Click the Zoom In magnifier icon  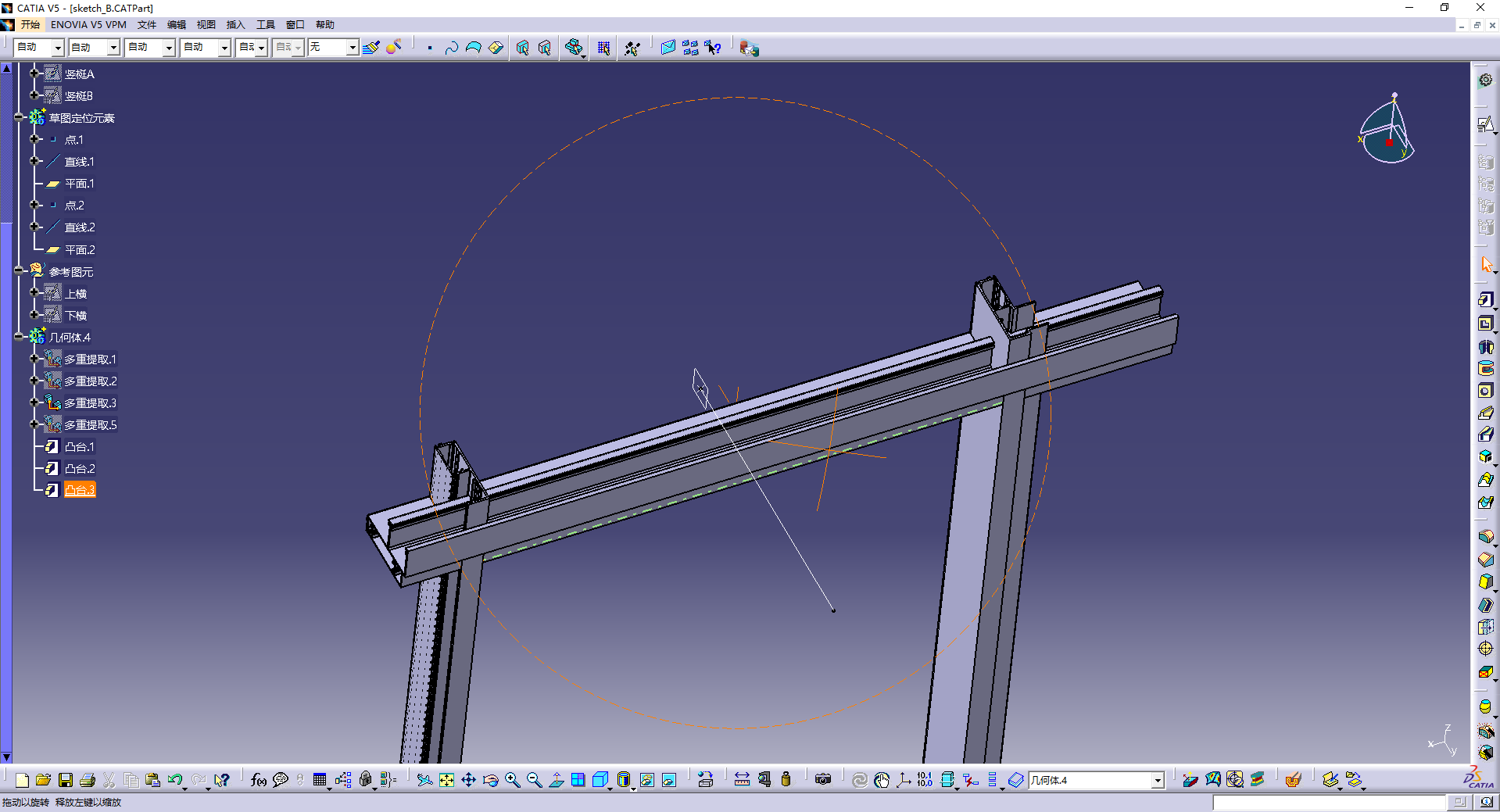pos(512,780)
